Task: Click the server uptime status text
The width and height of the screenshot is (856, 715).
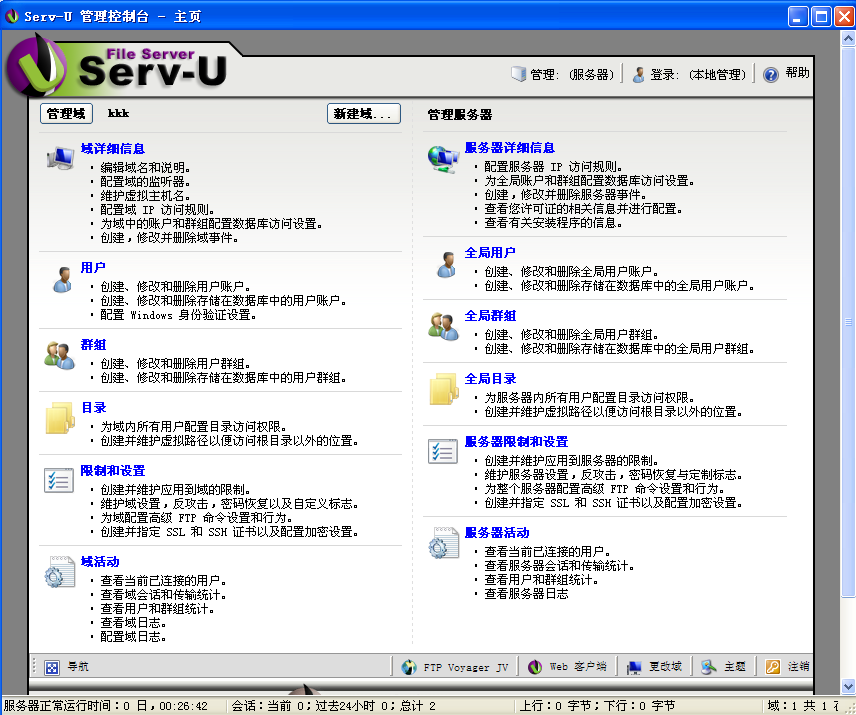Action: [x=105, y=706]
